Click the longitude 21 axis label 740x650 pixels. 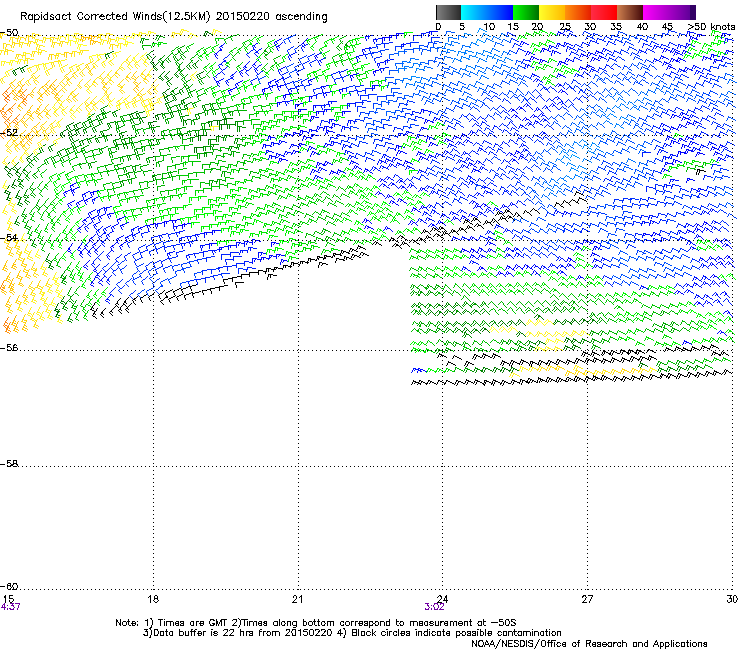tap(297, 599)
